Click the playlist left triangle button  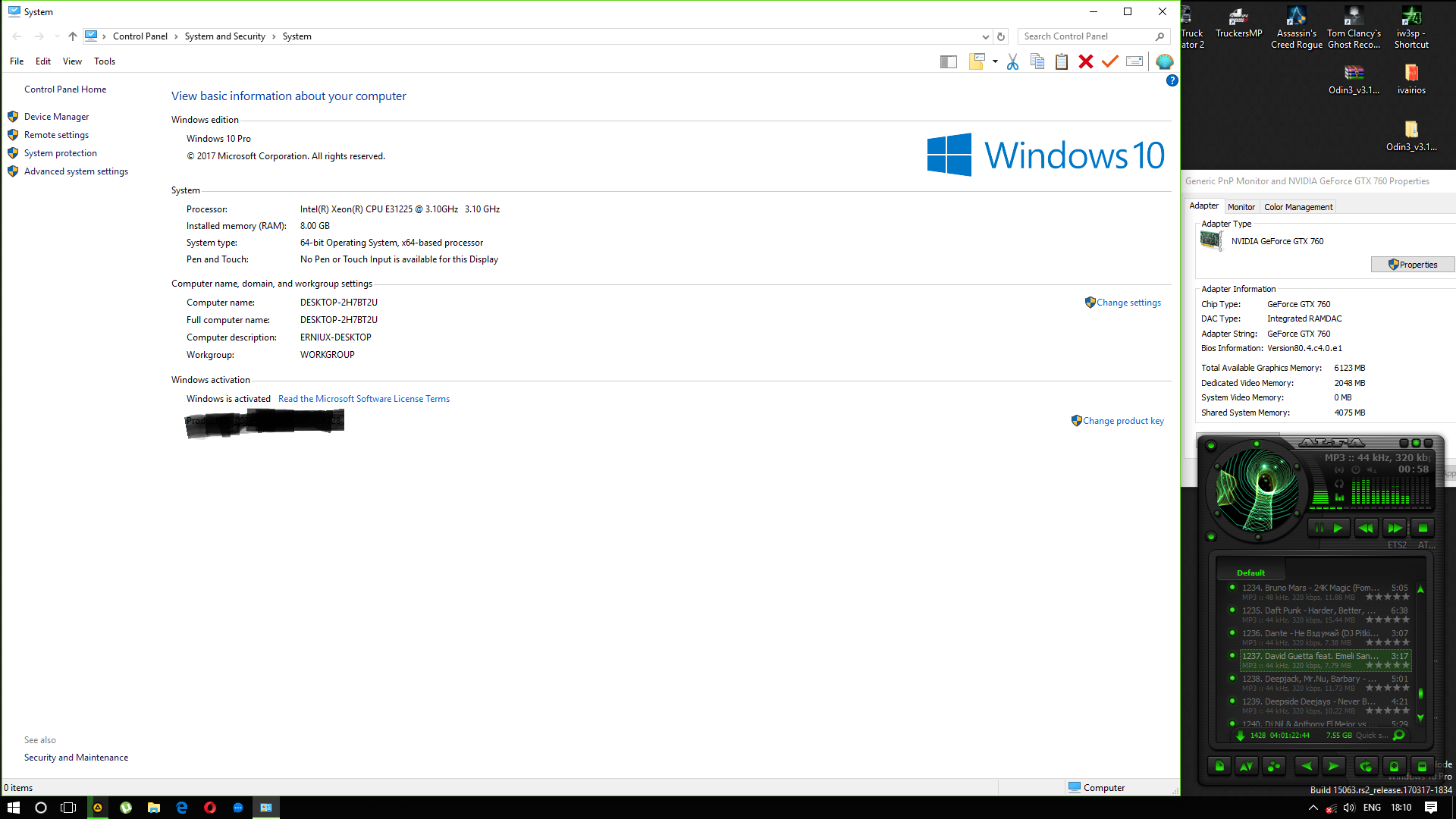(x=1307, y=766)
